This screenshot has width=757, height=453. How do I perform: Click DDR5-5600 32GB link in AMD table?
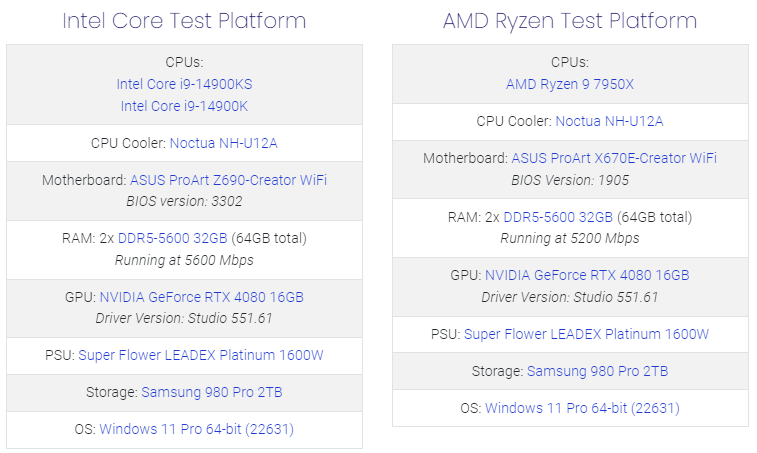558,217
